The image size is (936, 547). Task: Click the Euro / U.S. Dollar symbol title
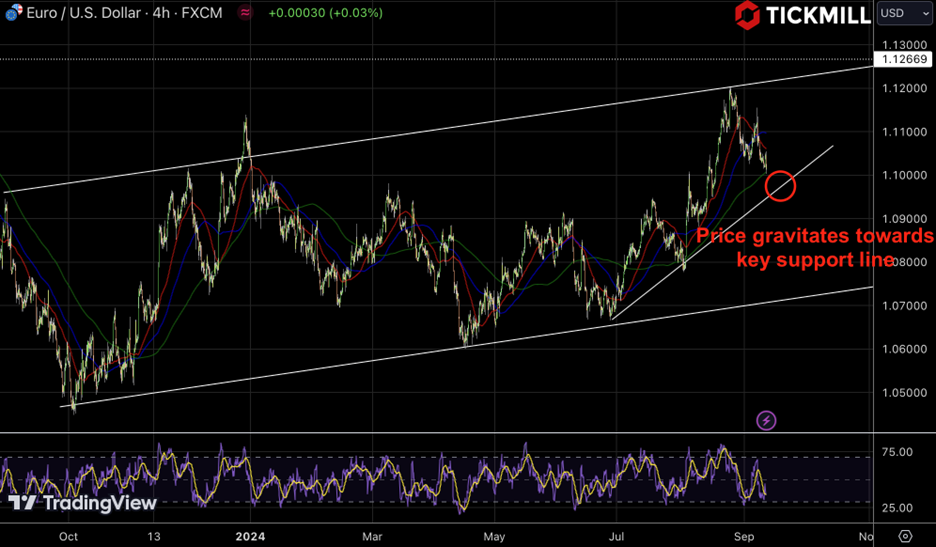(x=84, y=13)
